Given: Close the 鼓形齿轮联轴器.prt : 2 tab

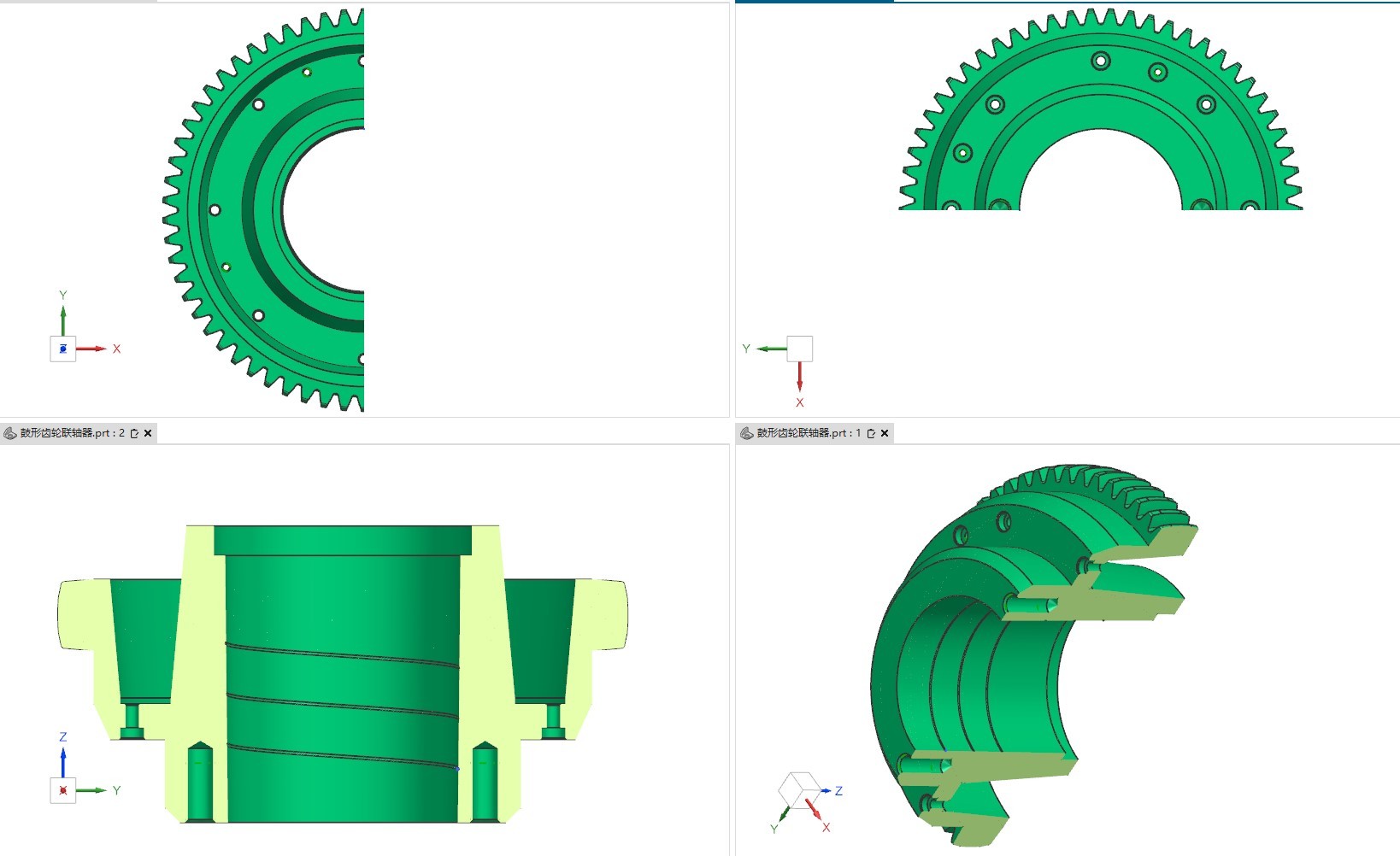Looking at the screenshot, I should pyautogui.click(x=148, y=433).
